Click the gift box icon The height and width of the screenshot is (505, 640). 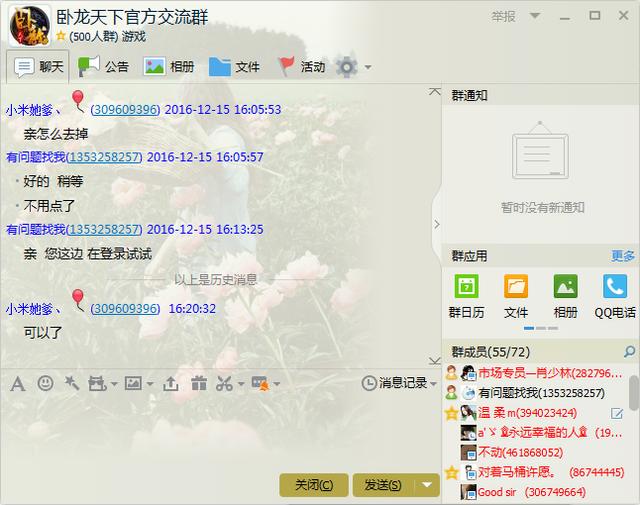click(x=198, y=383)
